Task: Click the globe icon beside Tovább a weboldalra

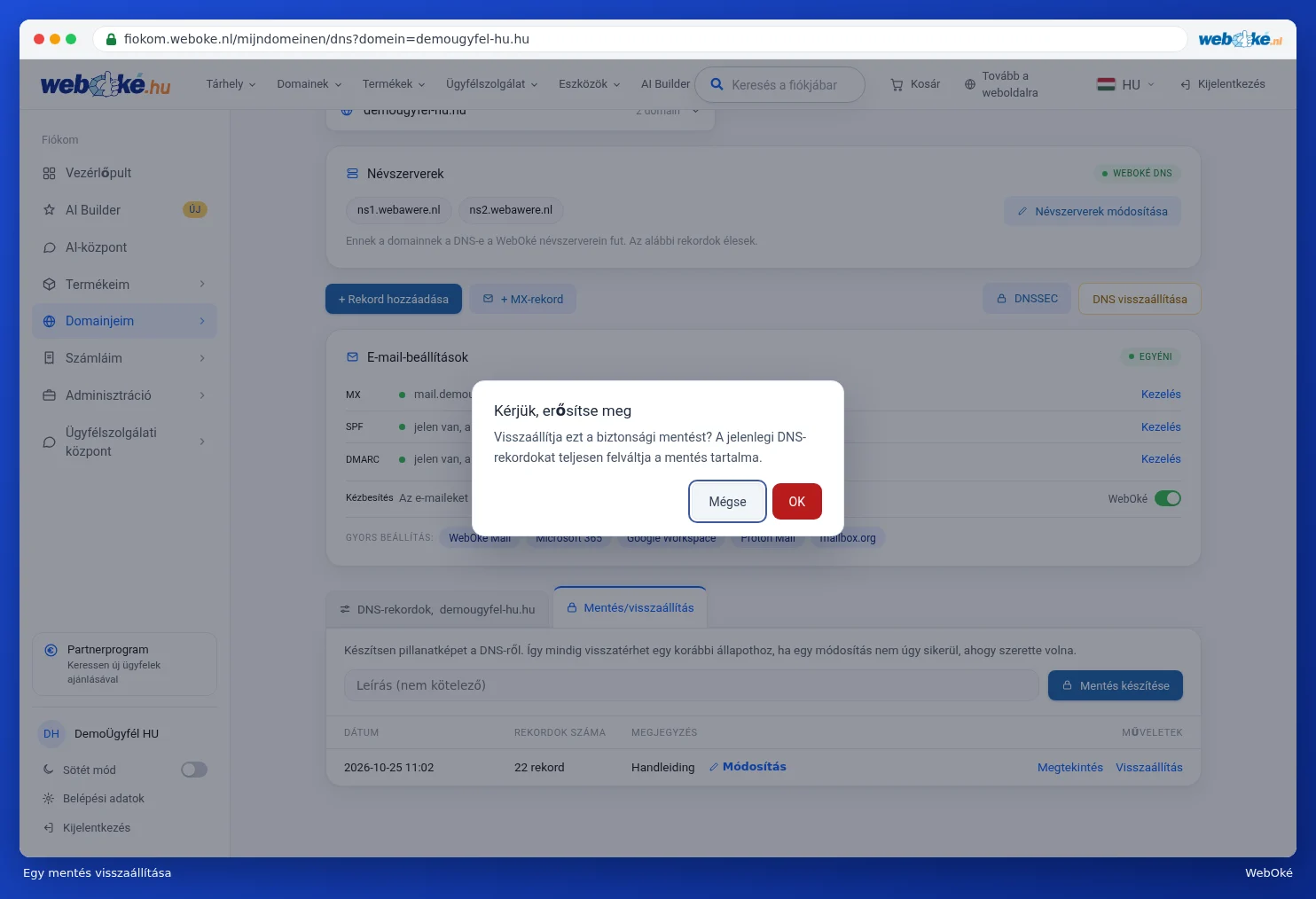Action: point(969,84)
